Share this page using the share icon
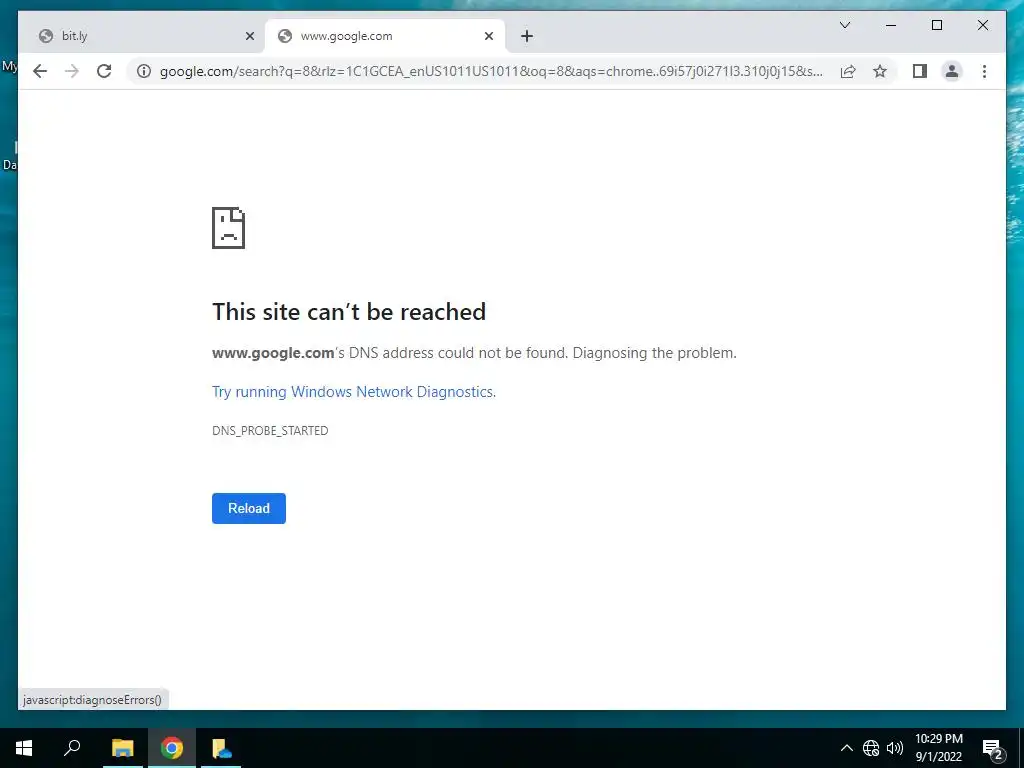Viewport: 1024px width, 768px height. 848,71
